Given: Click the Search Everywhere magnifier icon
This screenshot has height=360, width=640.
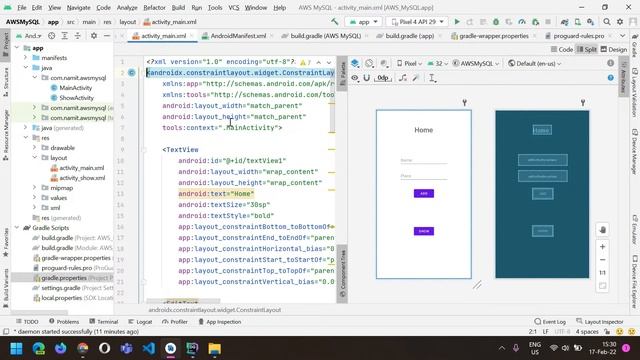Looking at the screenshot, I should [607, 22].
